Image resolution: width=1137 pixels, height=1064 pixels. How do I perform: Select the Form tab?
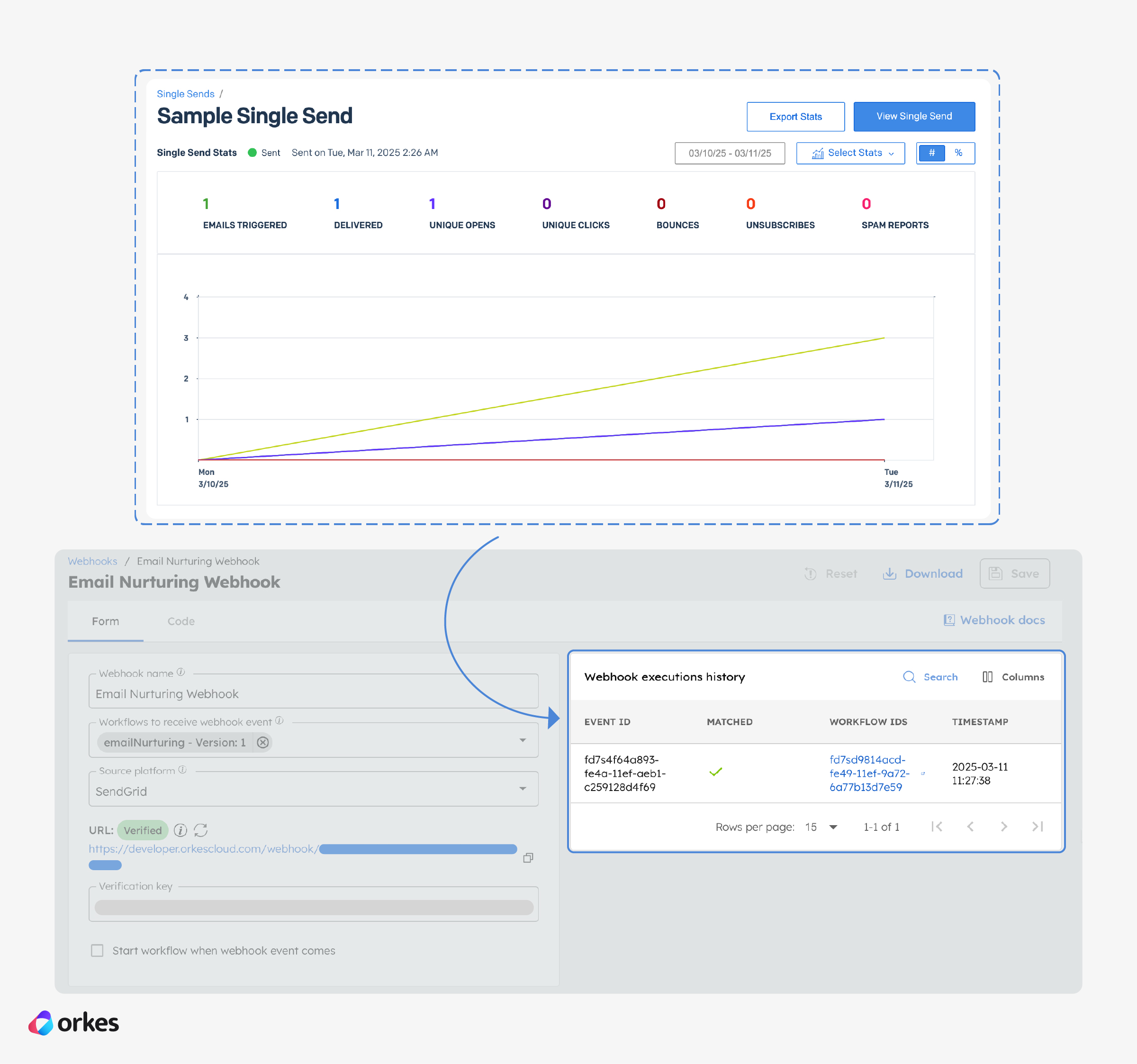click(x=105, y=621)
